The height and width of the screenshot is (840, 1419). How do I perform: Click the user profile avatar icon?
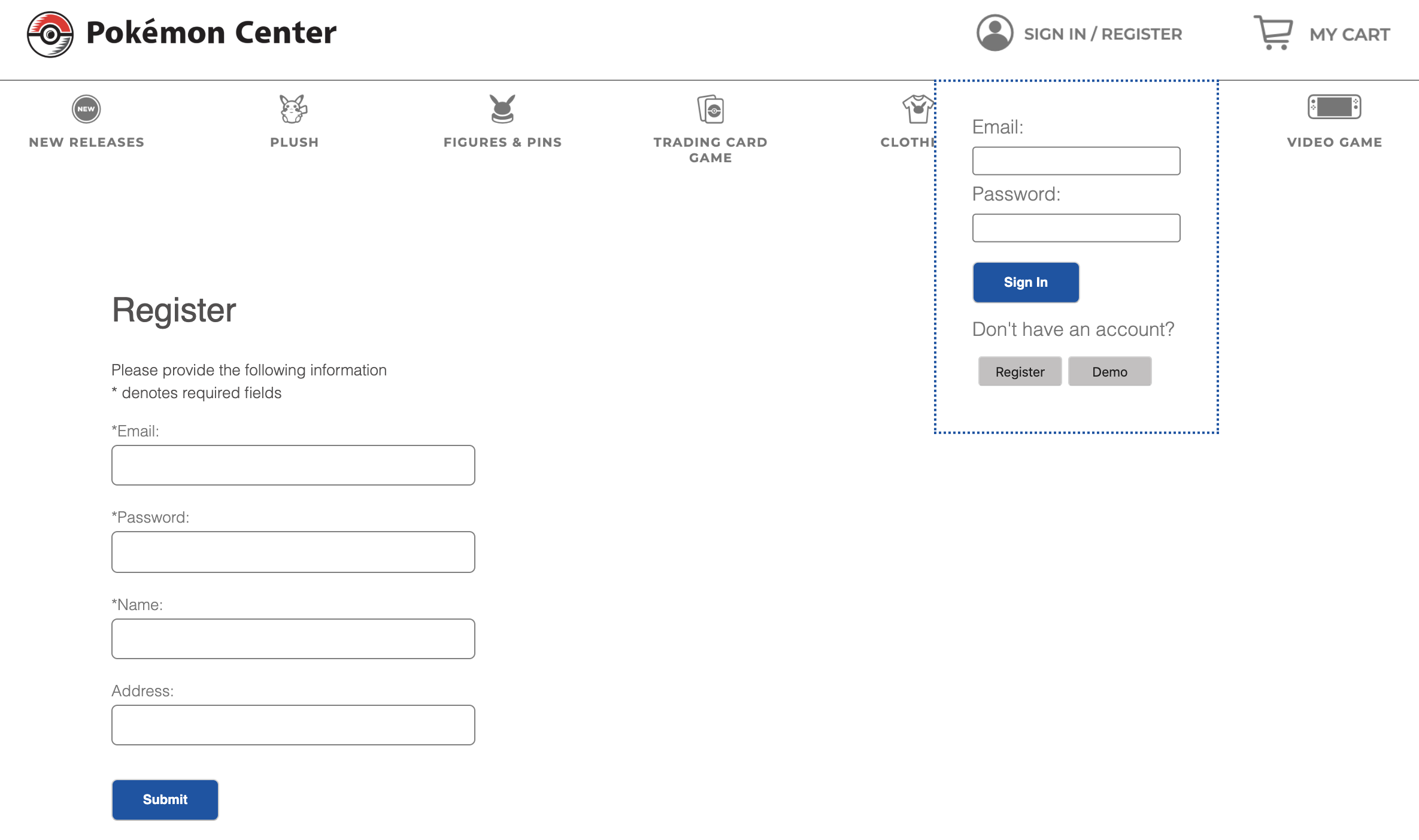tap(994, 33)
